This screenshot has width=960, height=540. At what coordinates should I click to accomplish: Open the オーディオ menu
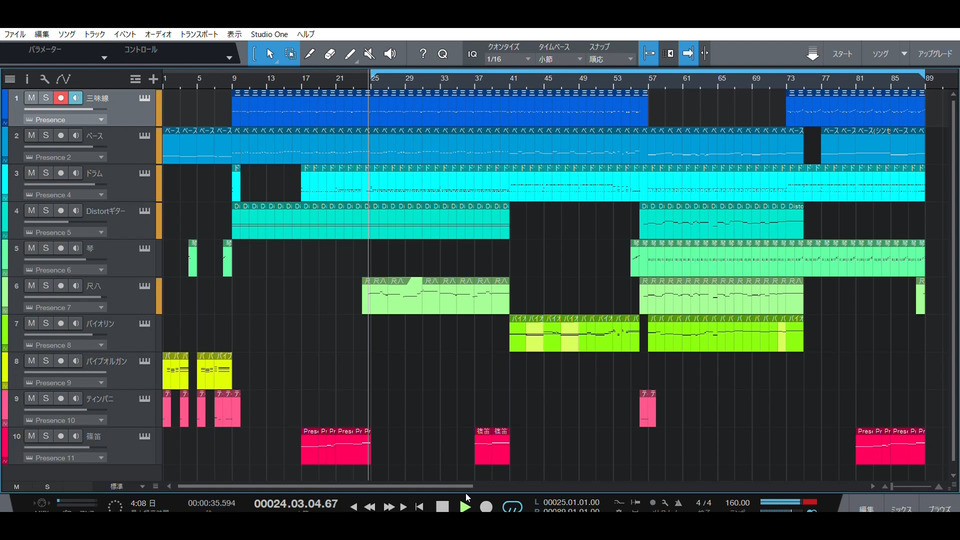[157, 34]
